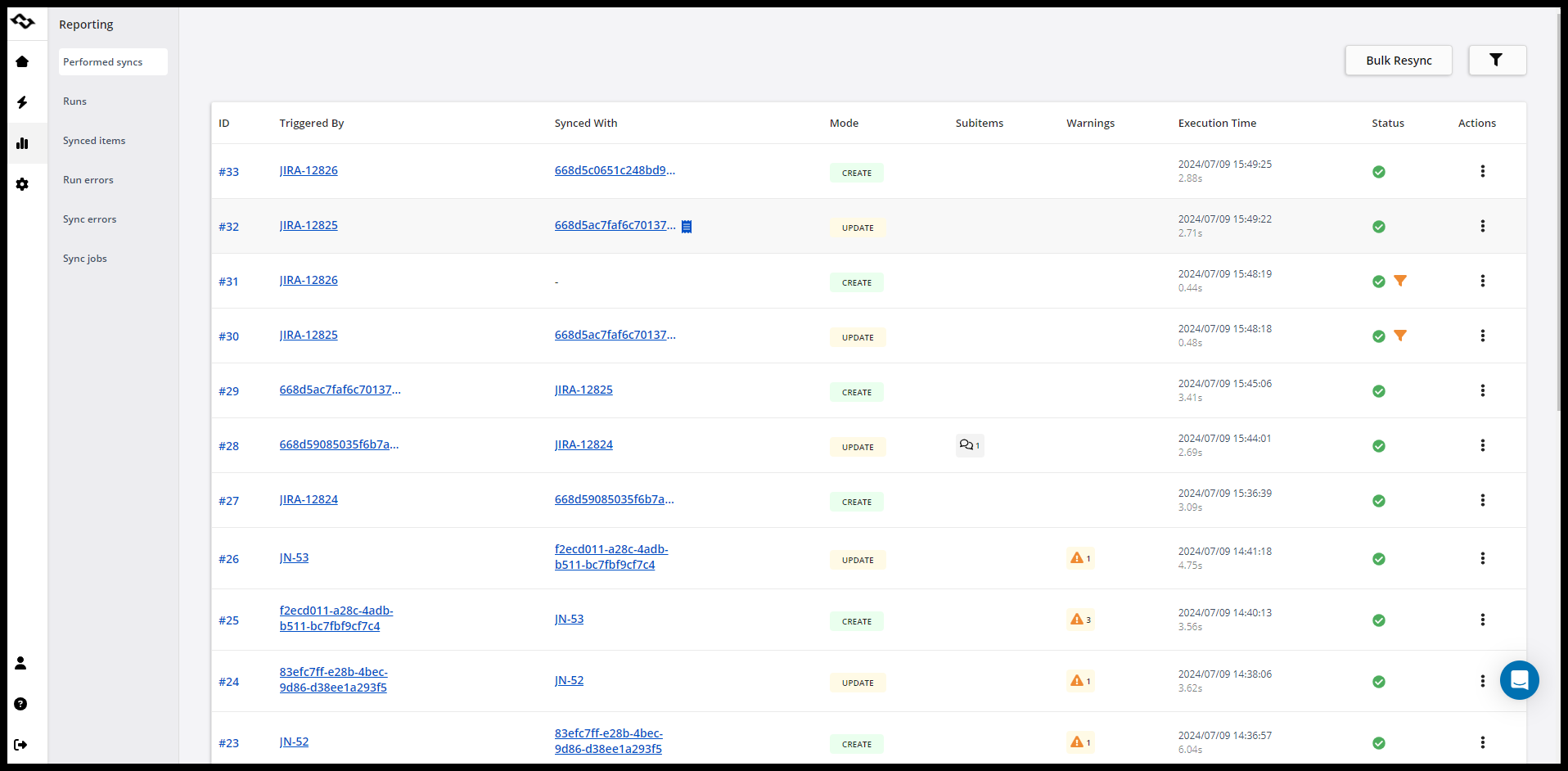Open Sync errors in sidebar
Viewport: 1568px width, 771px height.
coord(89,219)
